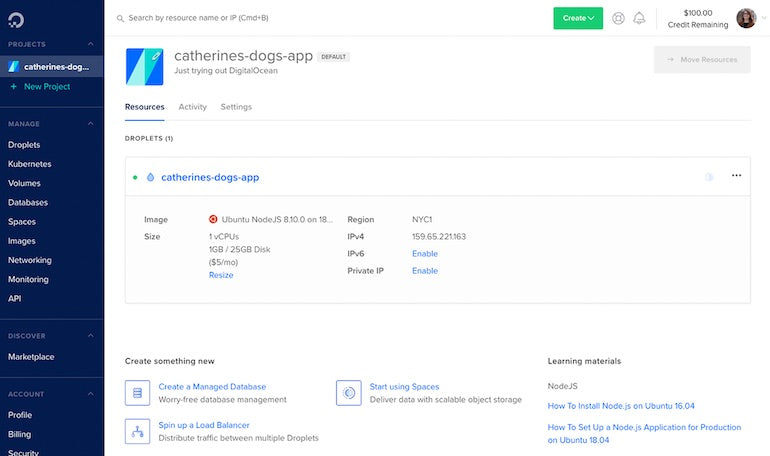This screenshot has width=770, height=456.
Task: Click the DigitalOcean logo icon
Action: [x=15, y=19]
